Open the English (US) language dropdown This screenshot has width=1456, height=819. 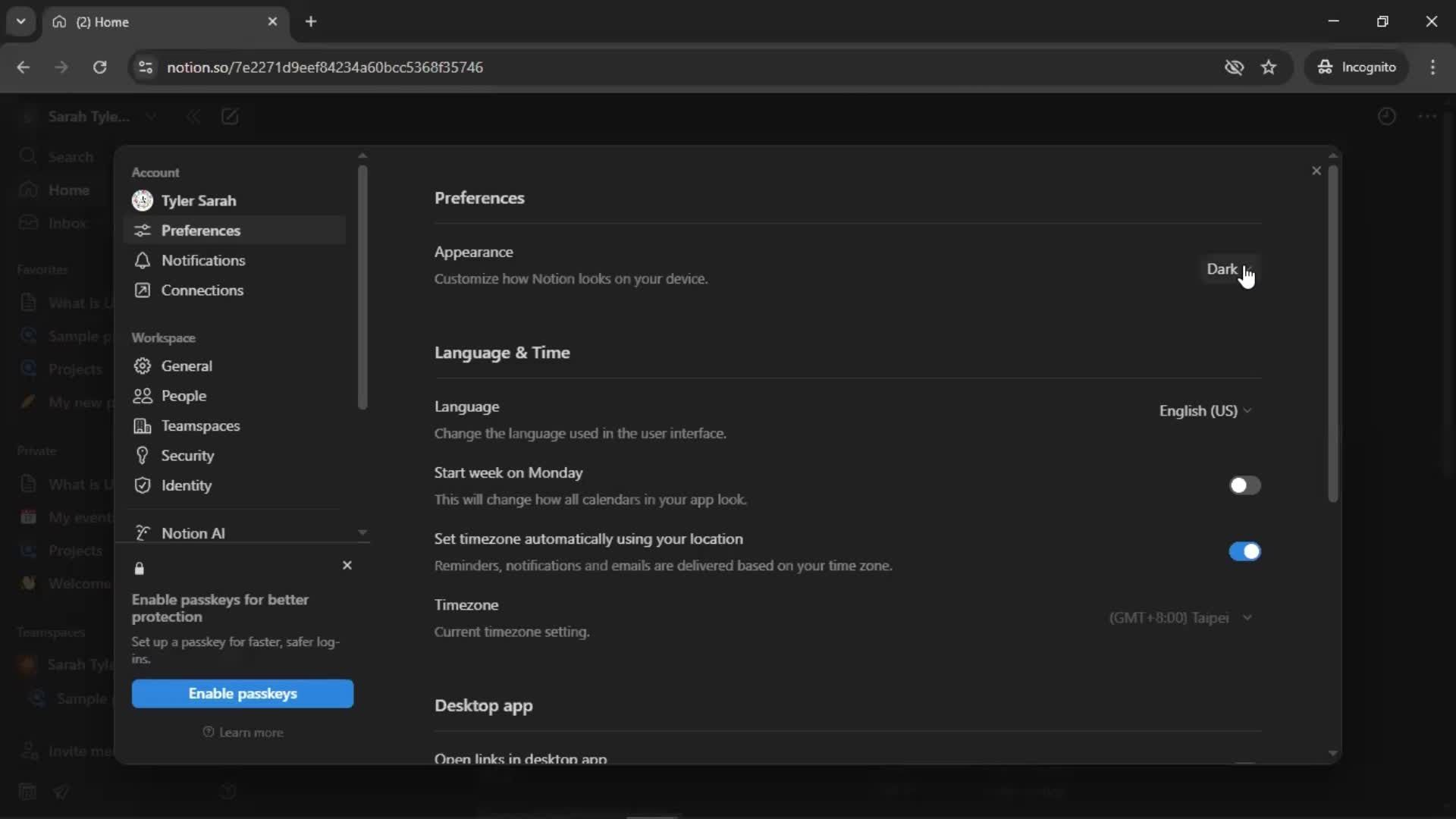point(1205,410)
